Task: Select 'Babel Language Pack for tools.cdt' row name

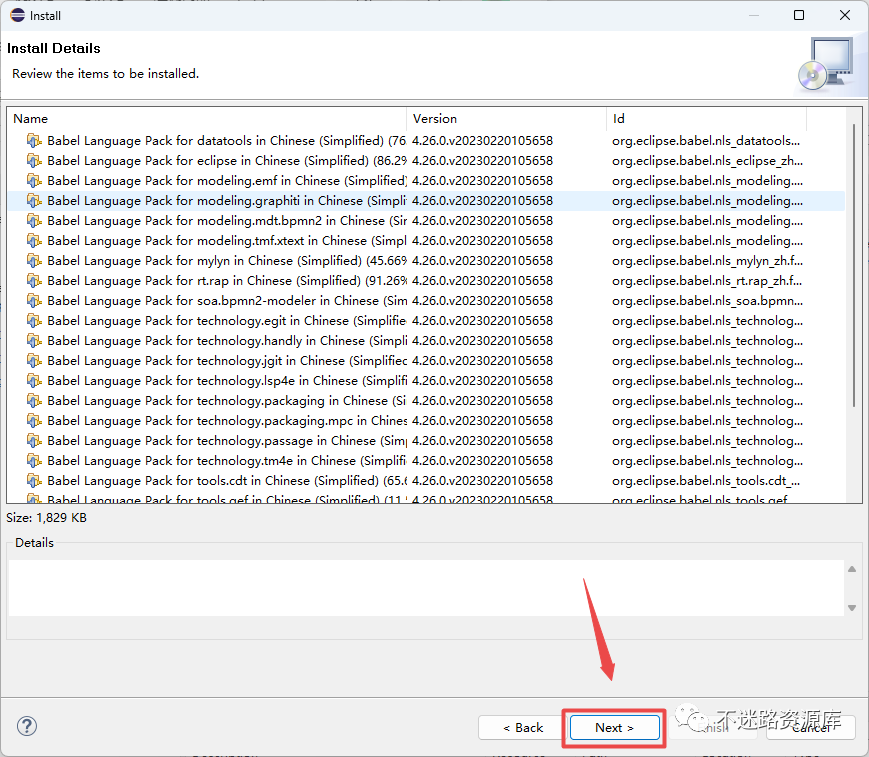Action: coord(226,480)
